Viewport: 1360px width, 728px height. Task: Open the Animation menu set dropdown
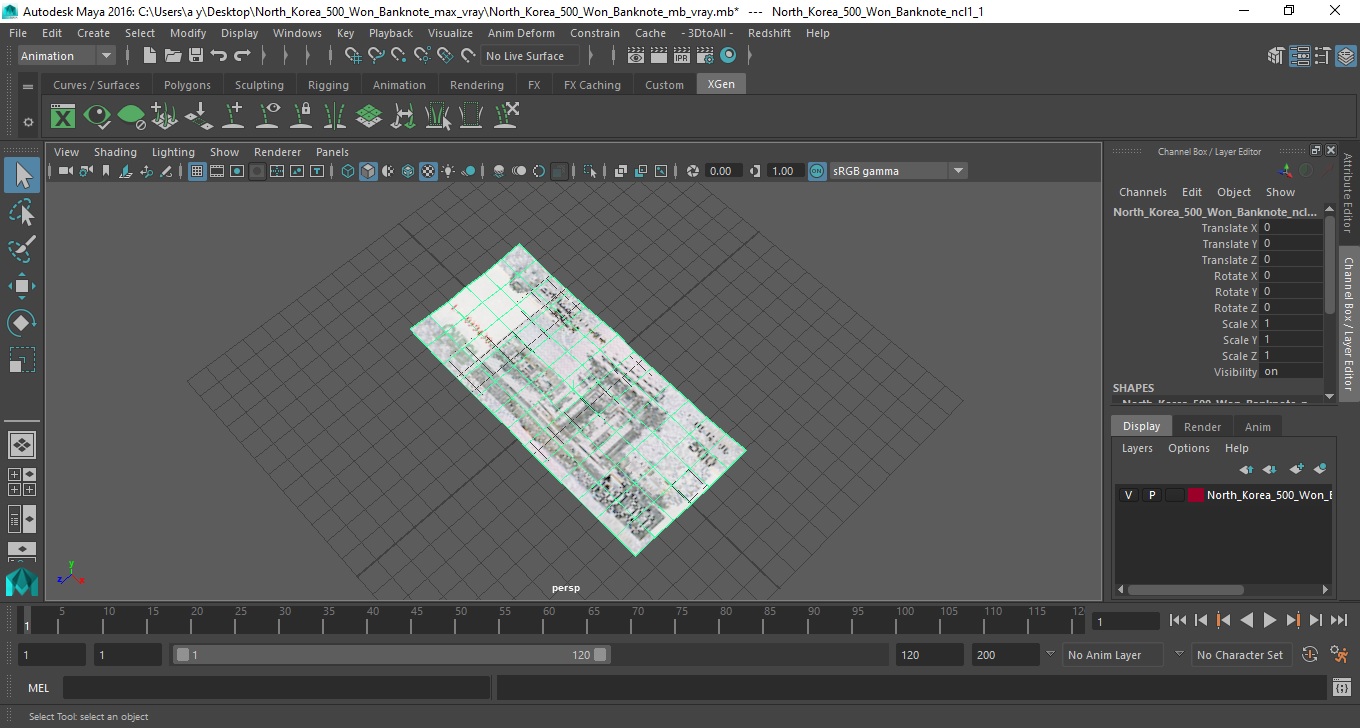point(67,56)
